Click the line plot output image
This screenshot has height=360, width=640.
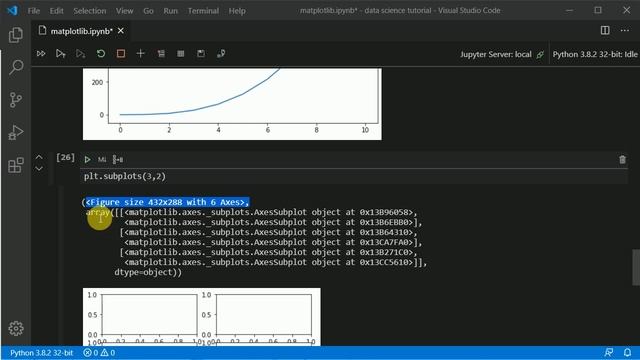tap(232, 104)
